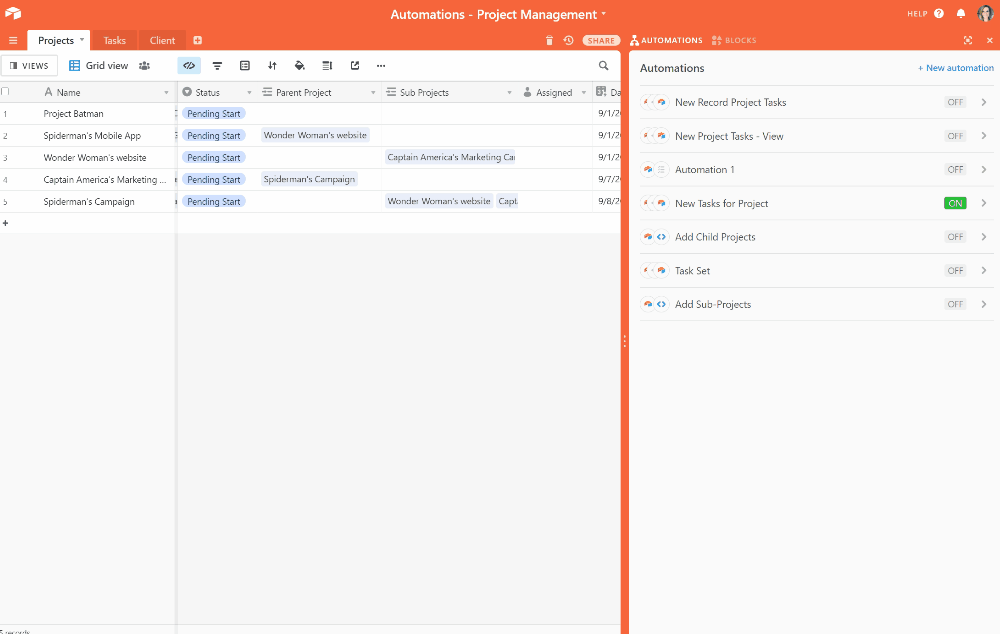Click the paint bucket color icon
Image resolution: width=1000 pixels, height=634 pixels.
[299, 66]
